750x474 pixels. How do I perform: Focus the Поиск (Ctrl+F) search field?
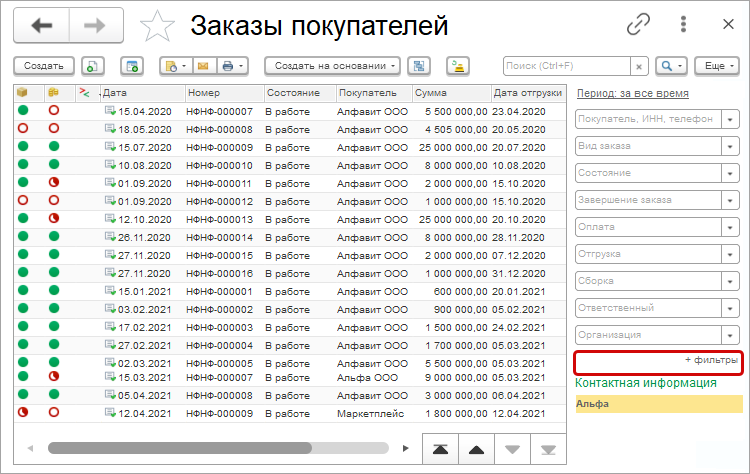coord(567,66)
